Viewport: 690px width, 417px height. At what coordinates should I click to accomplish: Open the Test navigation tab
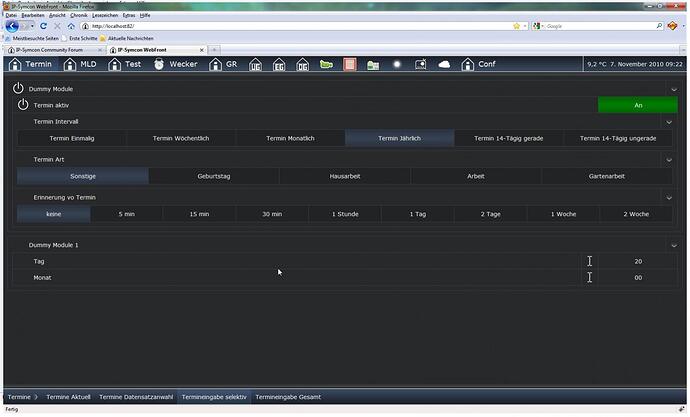tap(125, 64)
